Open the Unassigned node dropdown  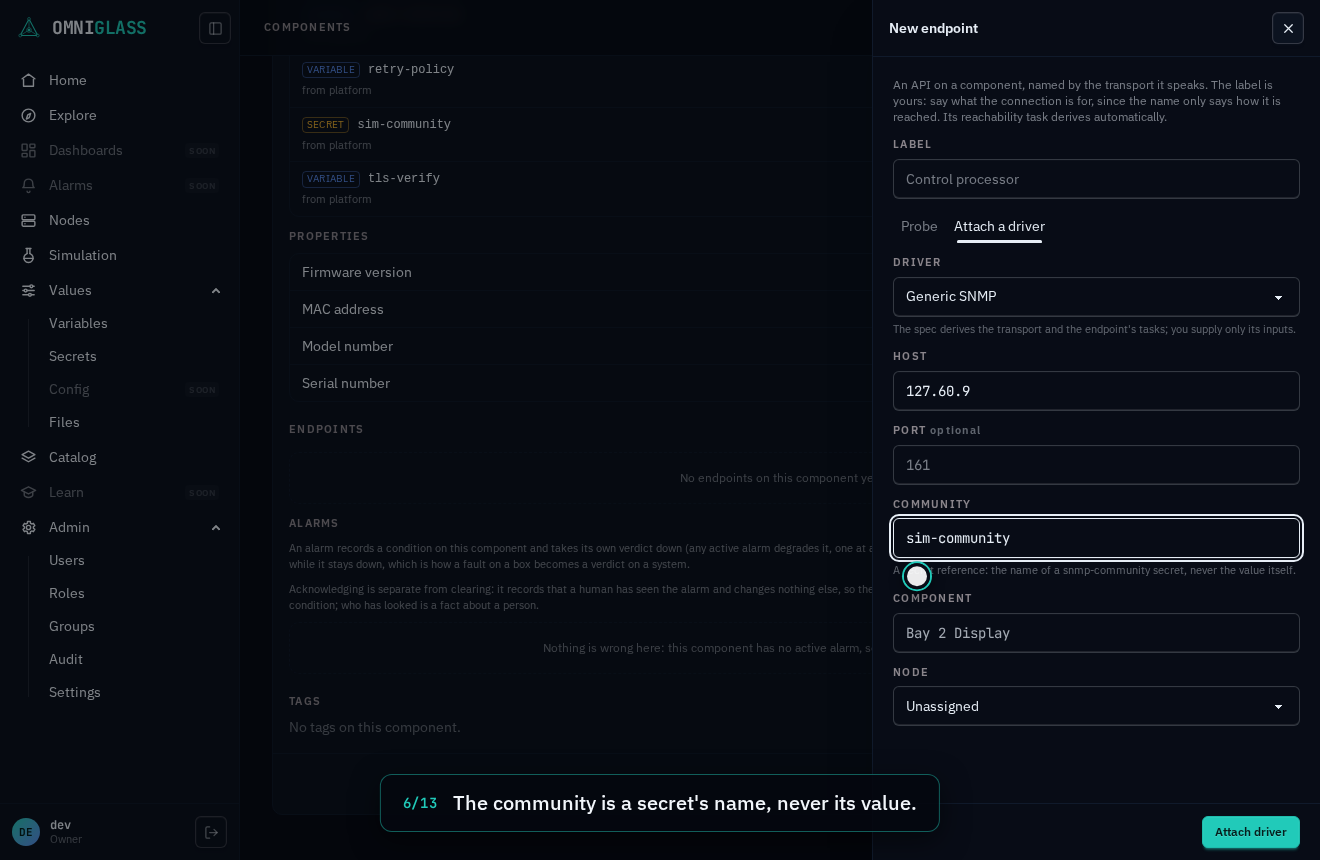pos(1096,706)
